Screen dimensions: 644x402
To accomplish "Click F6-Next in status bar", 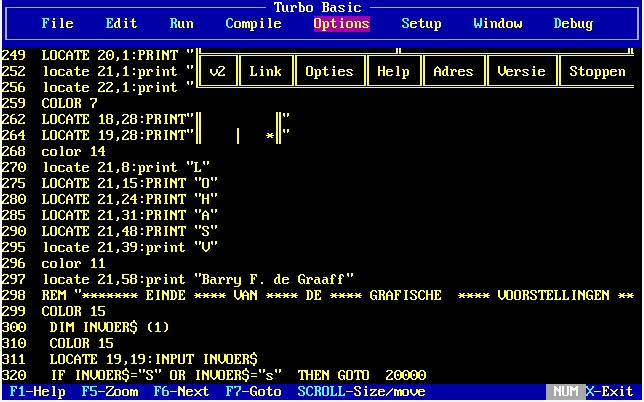I will (181, 391).
